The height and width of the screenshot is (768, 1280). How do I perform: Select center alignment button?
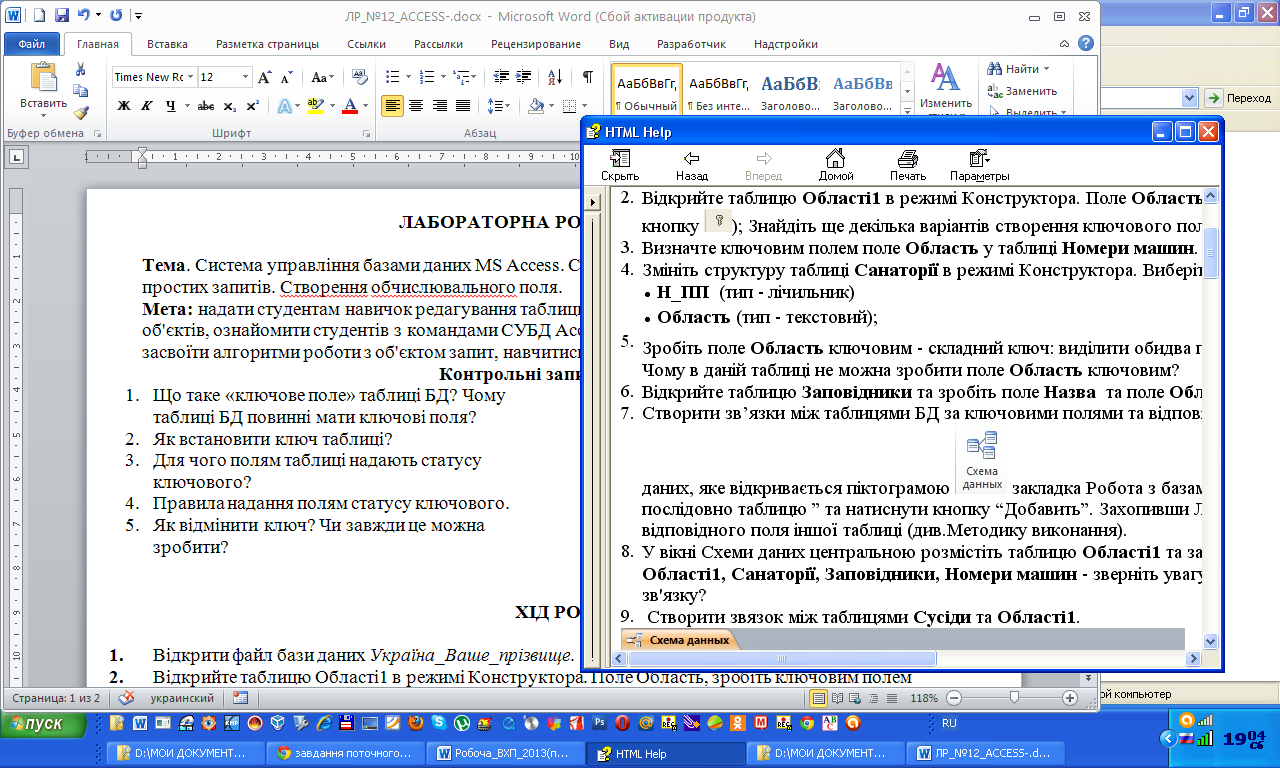click(416, 106)
